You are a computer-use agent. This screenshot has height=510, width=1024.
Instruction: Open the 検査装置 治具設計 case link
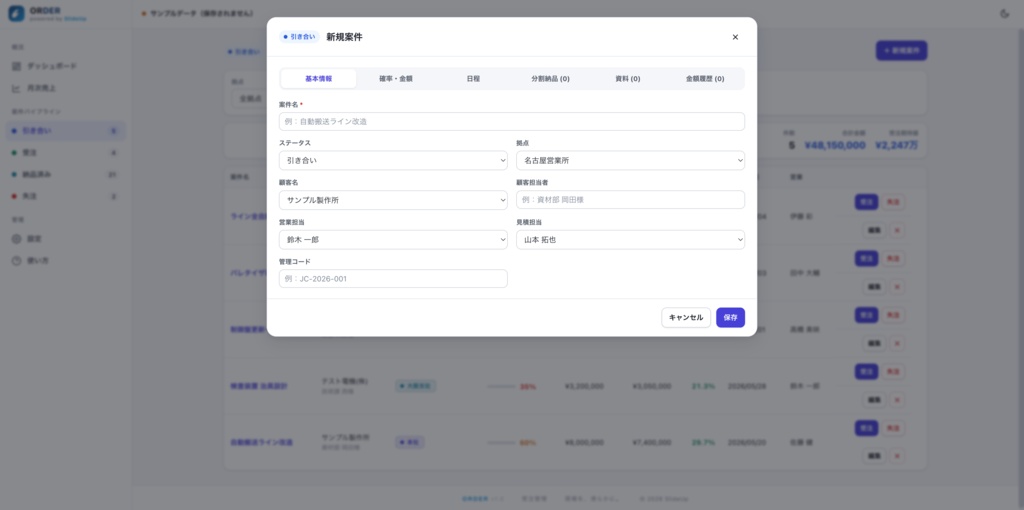259,387
